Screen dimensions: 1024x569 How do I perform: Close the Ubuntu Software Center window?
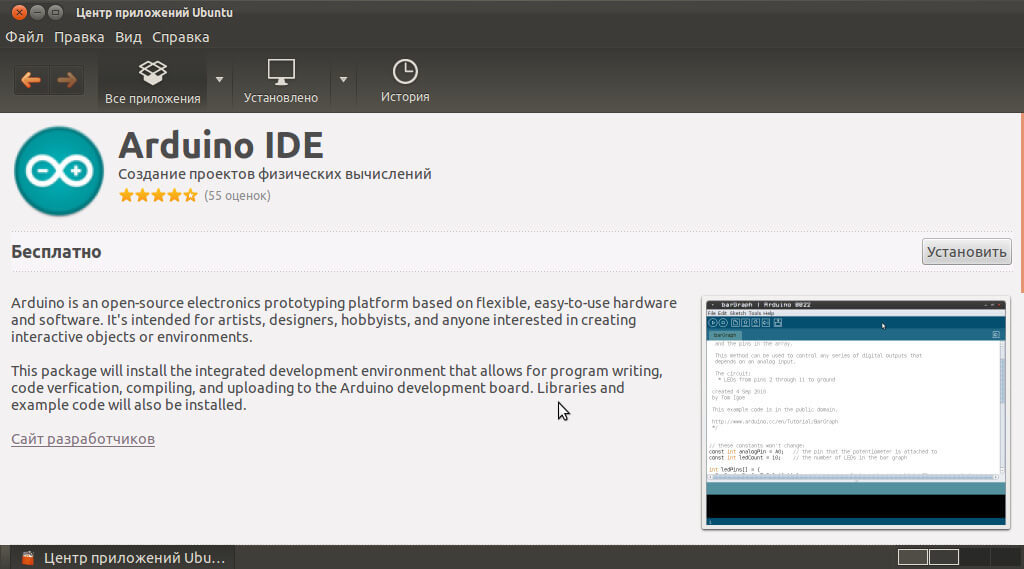(19, 12)
